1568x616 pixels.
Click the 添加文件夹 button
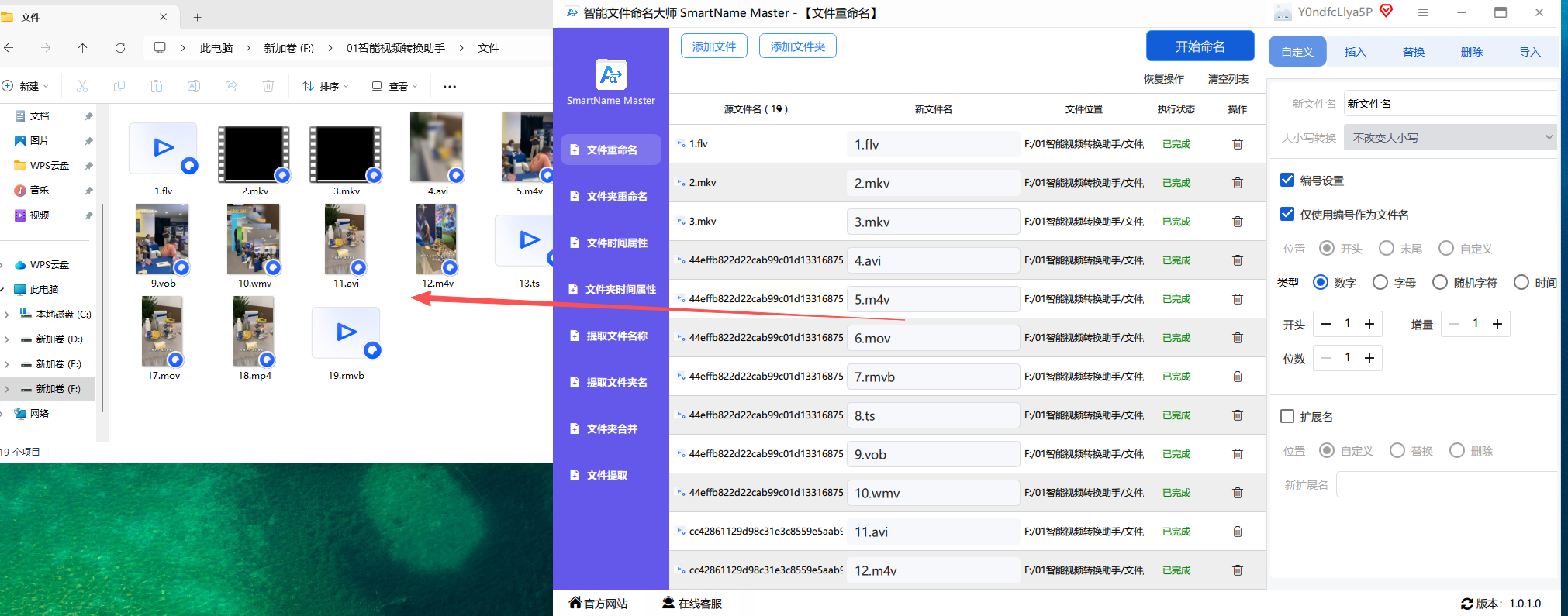tap(798, 46)
